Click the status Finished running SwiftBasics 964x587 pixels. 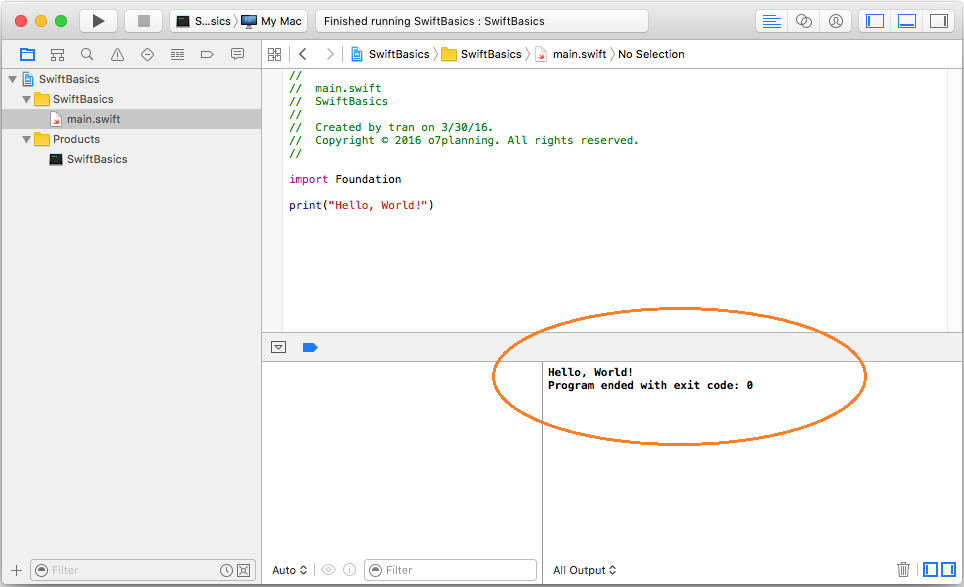coord(434,21)
